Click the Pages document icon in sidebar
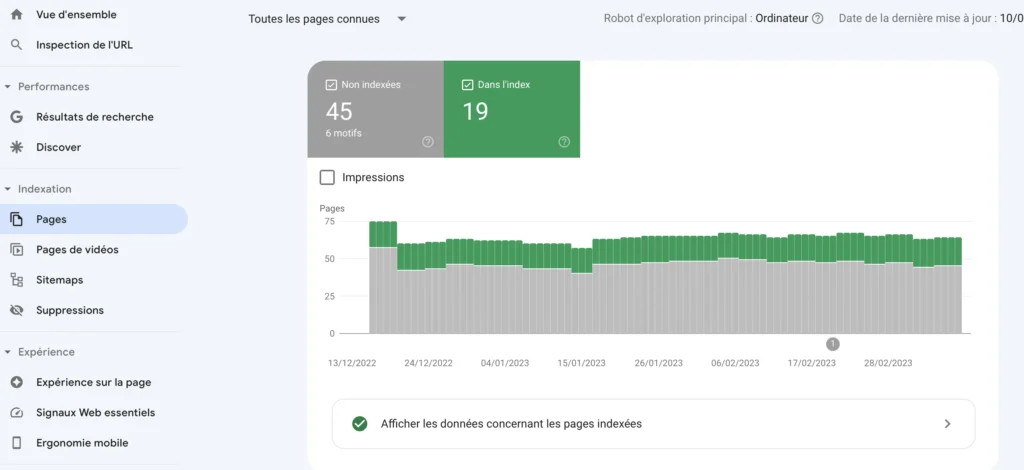Screen dimensions: 1024x470 [17, 219]
